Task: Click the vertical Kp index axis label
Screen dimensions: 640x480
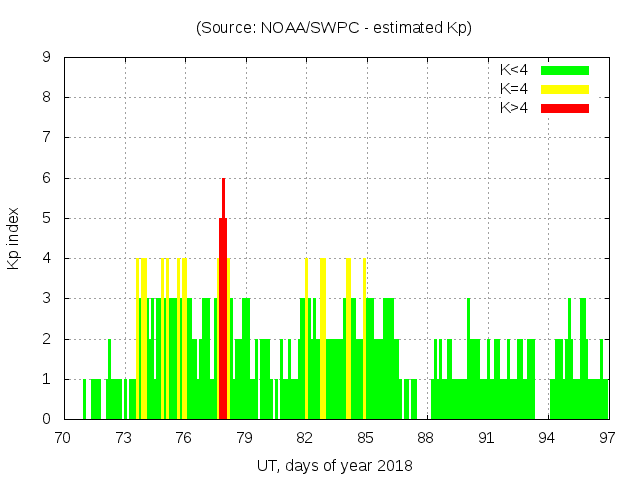Action: coord(14,238)
